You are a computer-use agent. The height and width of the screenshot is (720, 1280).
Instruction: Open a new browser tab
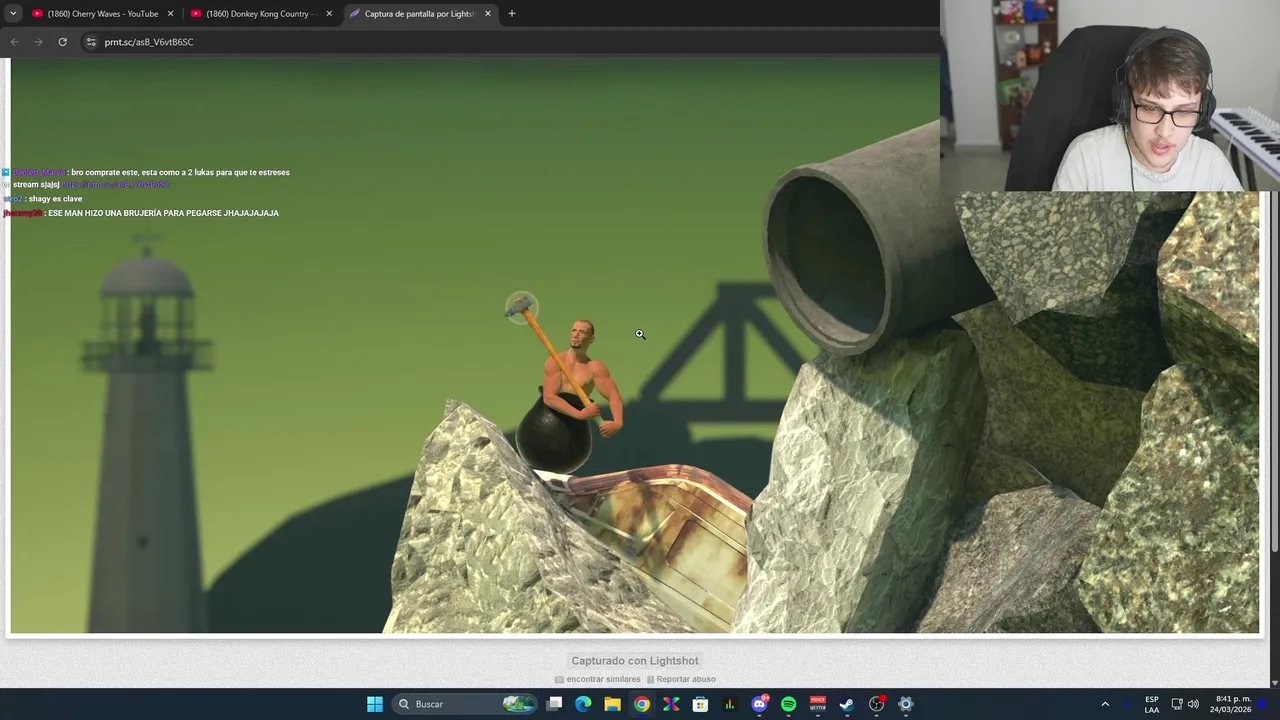tap(512, 14)
